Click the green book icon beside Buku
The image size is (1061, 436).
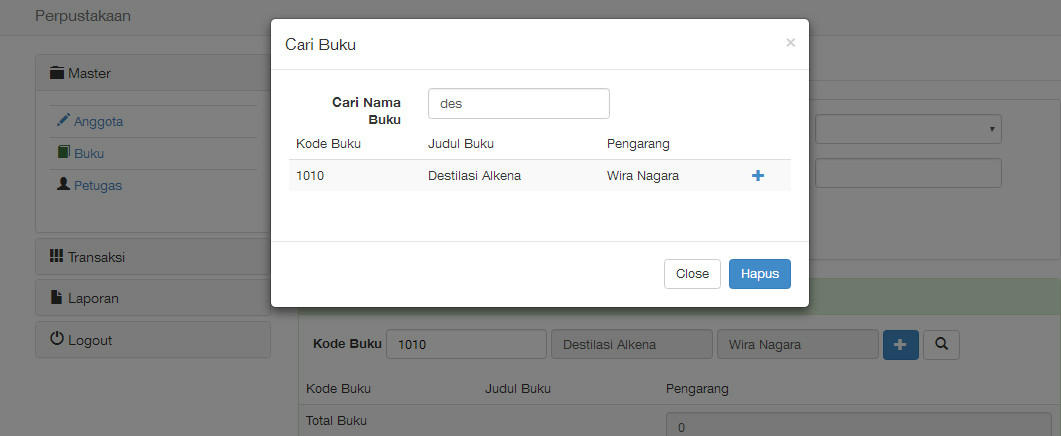tap(64, 152)
